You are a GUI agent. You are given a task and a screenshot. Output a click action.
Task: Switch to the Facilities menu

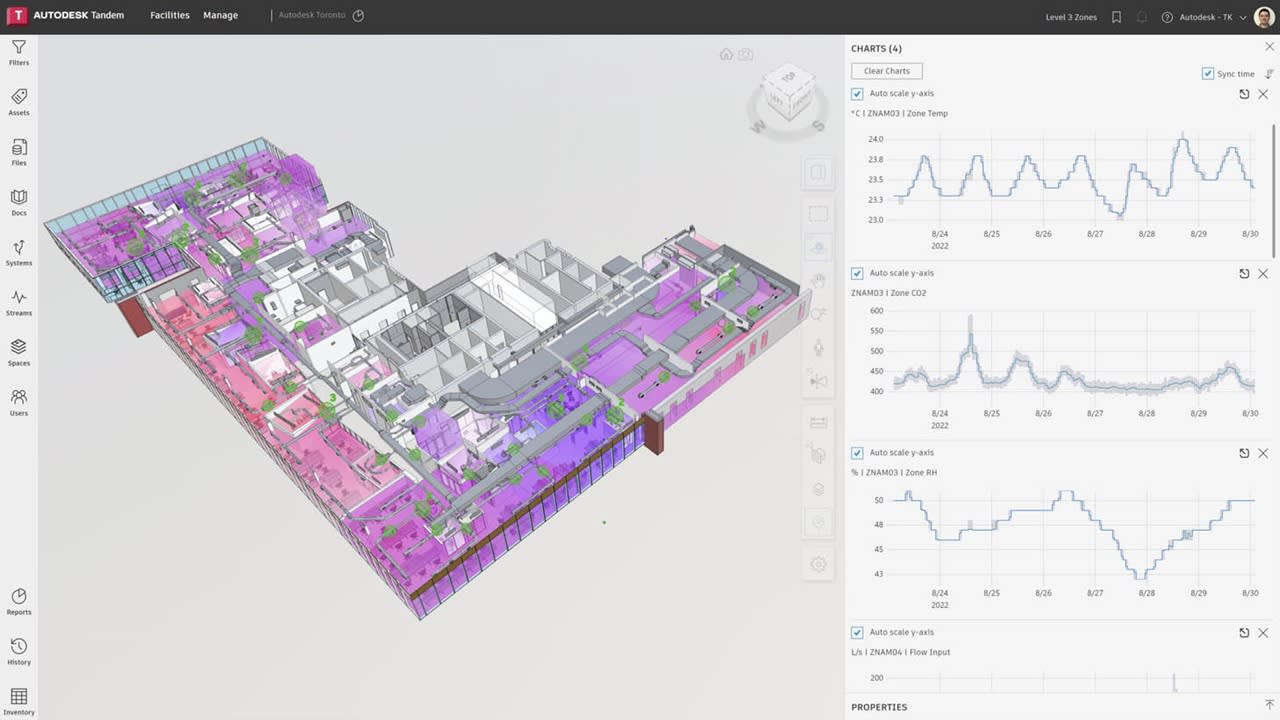169,15
